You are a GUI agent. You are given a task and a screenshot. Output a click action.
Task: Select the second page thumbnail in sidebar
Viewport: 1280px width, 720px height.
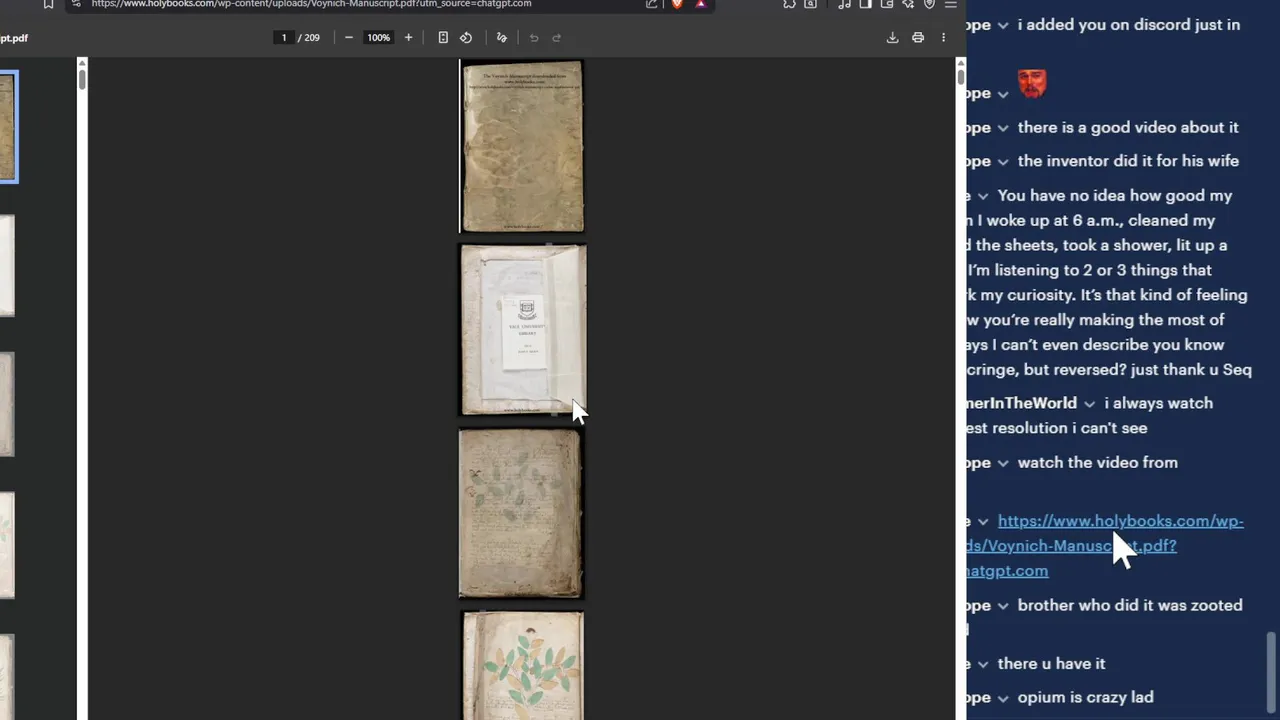(x=7, y=265)
